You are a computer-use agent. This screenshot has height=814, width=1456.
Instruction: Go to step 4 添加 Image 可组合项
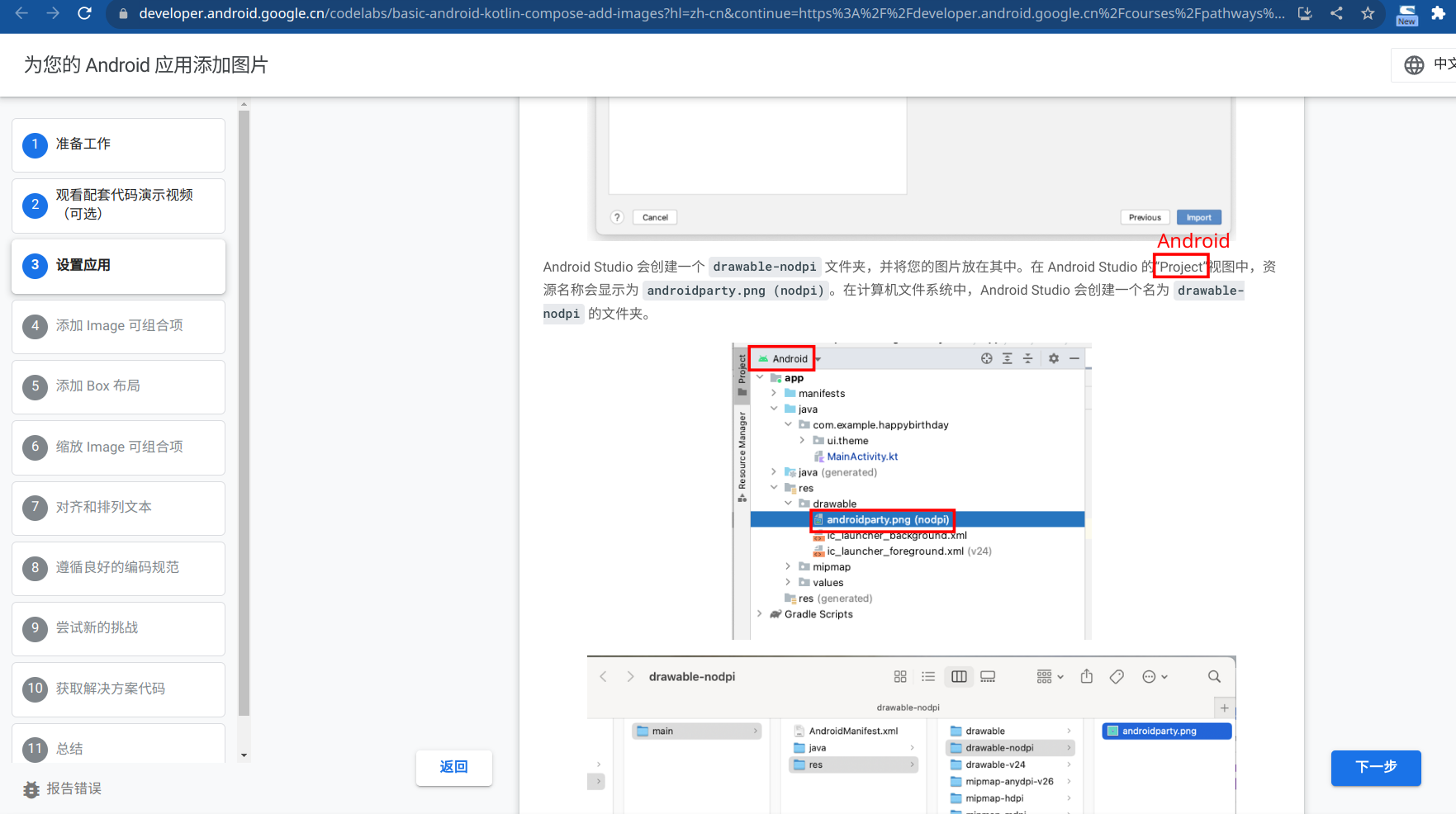[118, 326]
